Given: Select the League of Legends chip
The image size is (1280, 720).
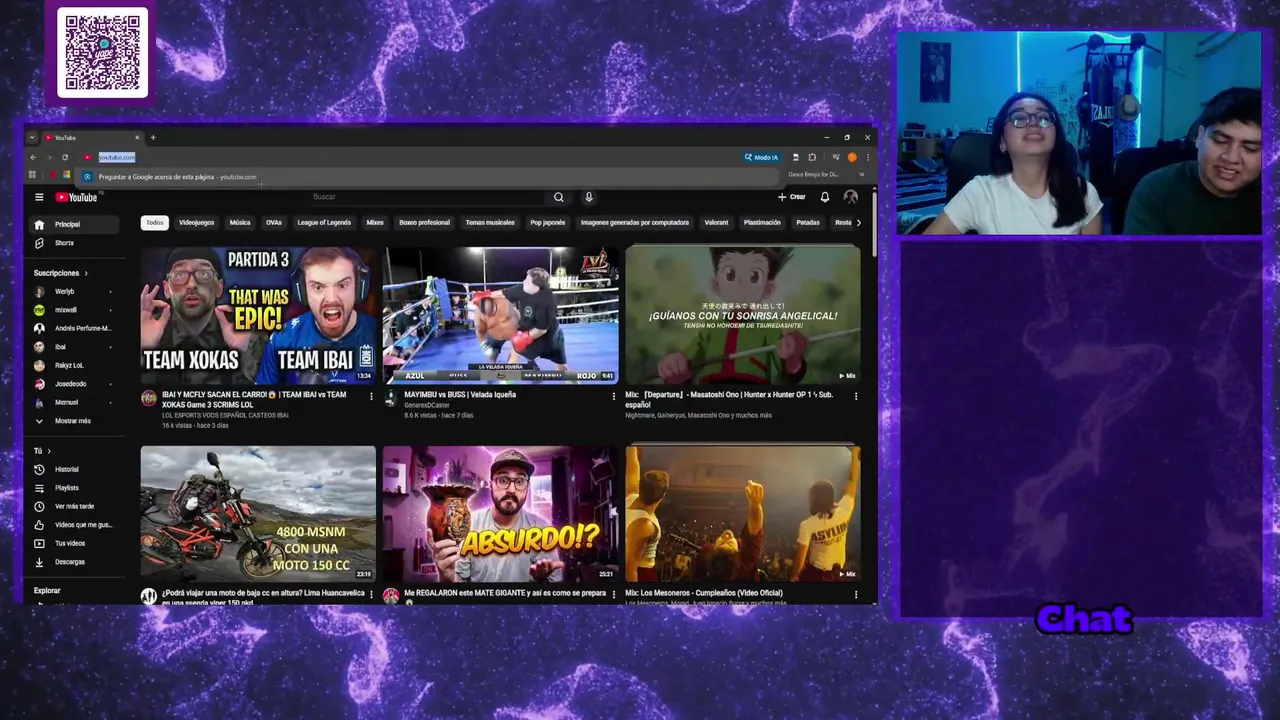Looking at the screenshot, I should [x=324, y=223].
